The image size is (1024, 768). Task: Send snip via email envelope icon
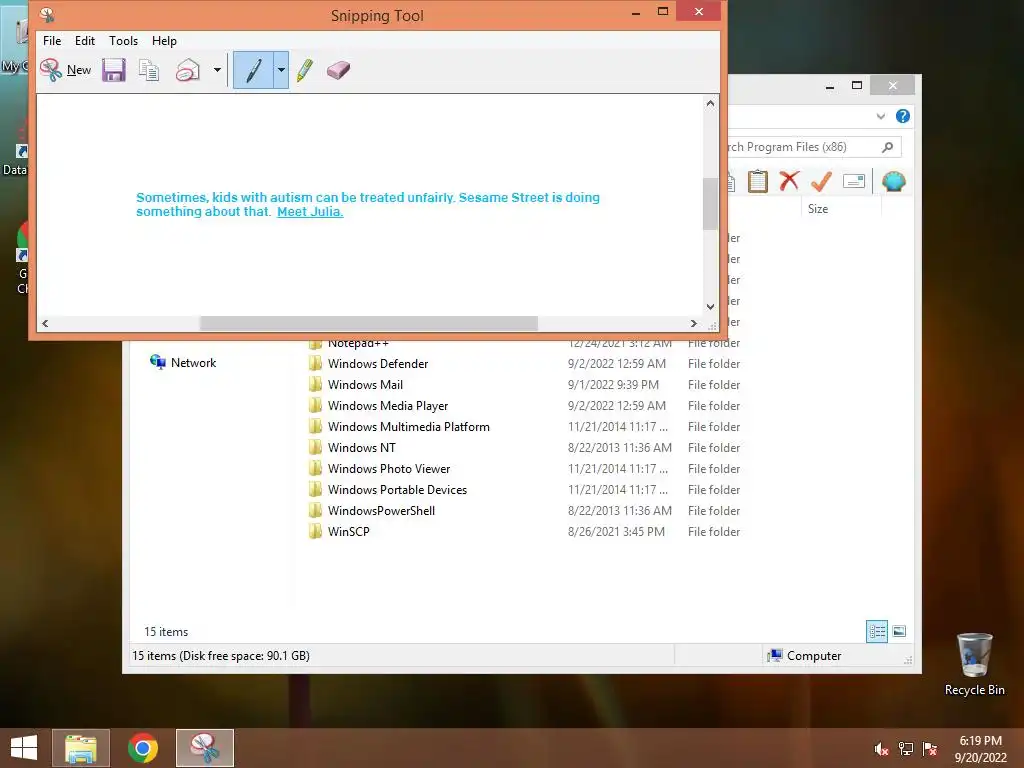tap(188, 70)
